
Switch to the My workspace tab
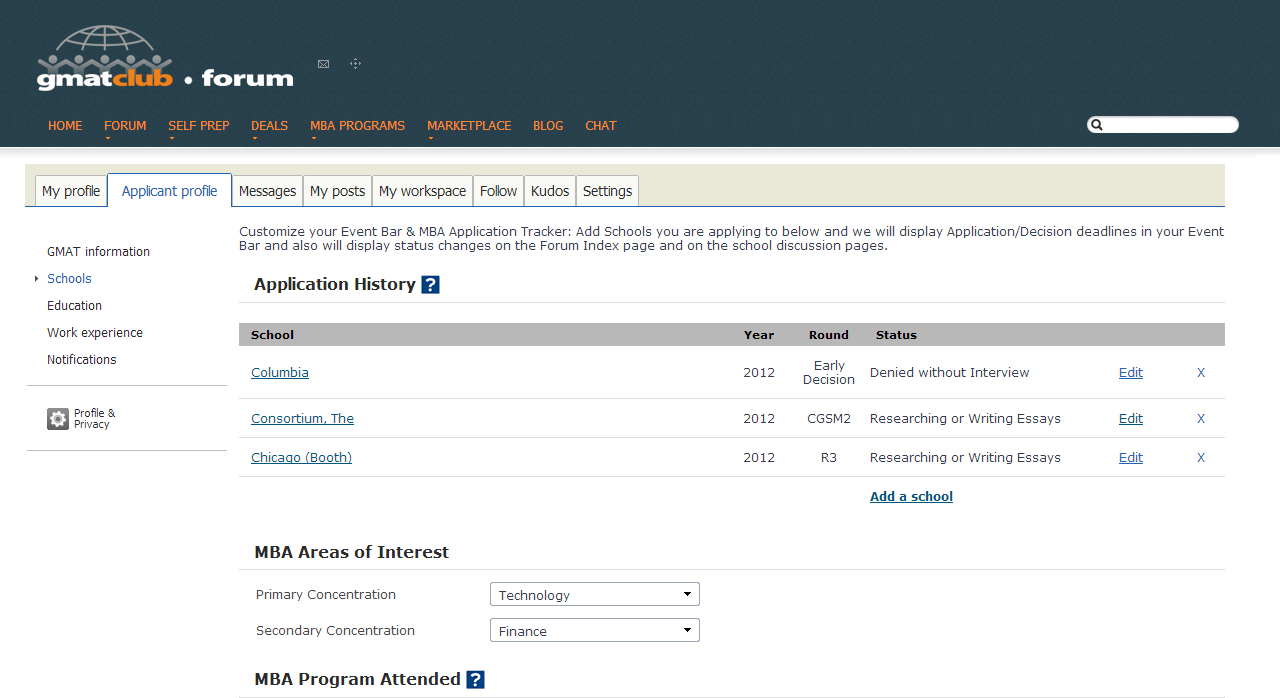coord(422,191)
